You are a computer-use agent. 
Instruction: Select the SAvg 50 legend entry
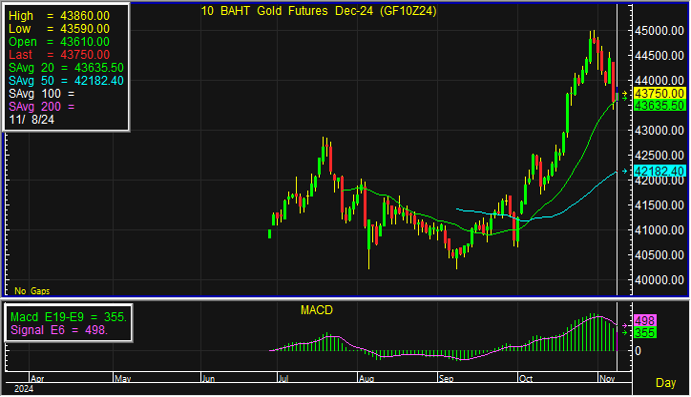(66, 81)
